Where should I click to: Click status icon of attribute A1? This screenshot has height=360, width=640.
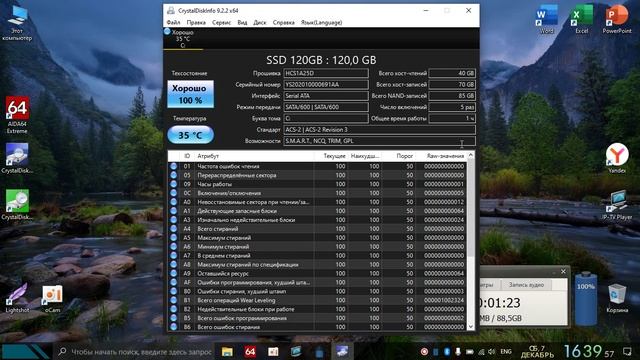173,211
